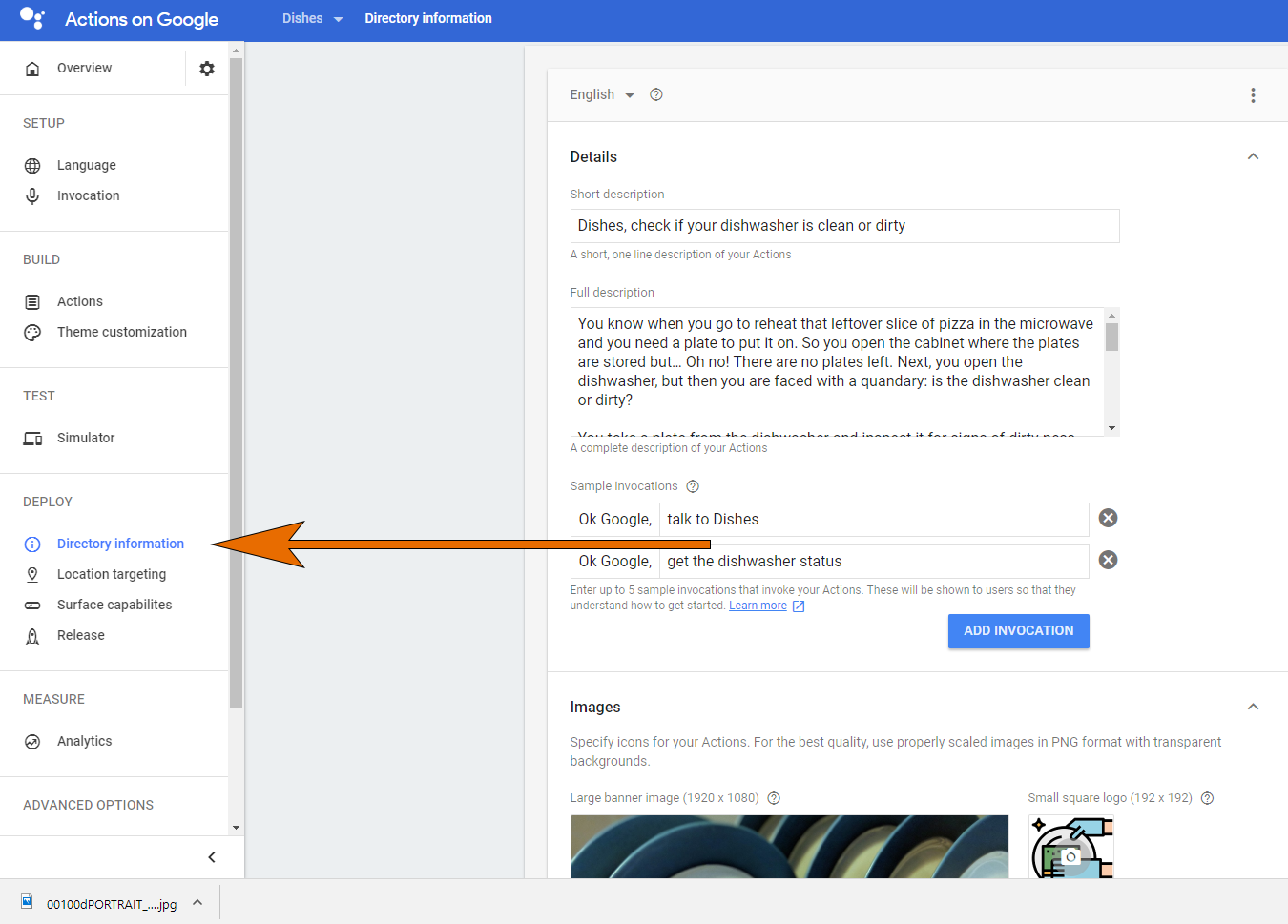Click help icon beside Sample invocations
Screen dimensions: 1288x924
[693, 486]
